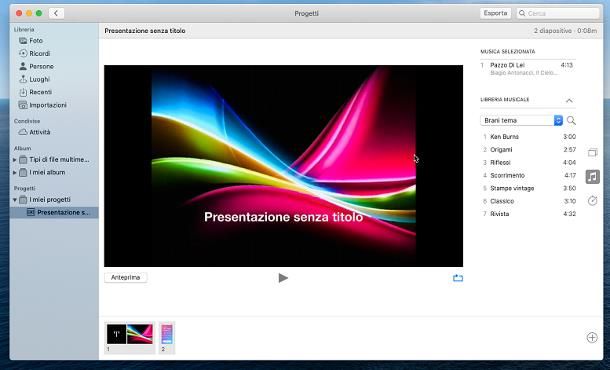
Task: Select the Stampe vintage track
Action: pos(529,188)
